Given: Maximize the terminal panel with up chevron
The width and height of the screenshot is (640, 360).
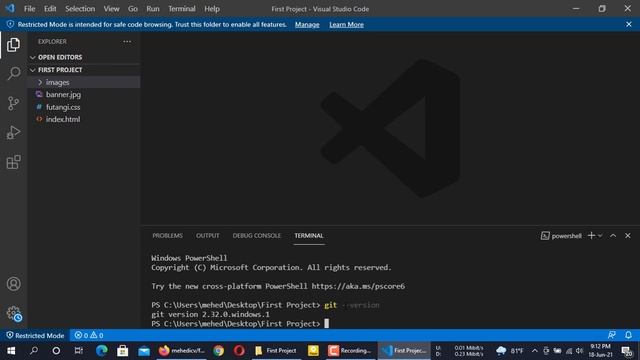Looking at the screenshot, I should pyautogui.click(x=613, y=236).
